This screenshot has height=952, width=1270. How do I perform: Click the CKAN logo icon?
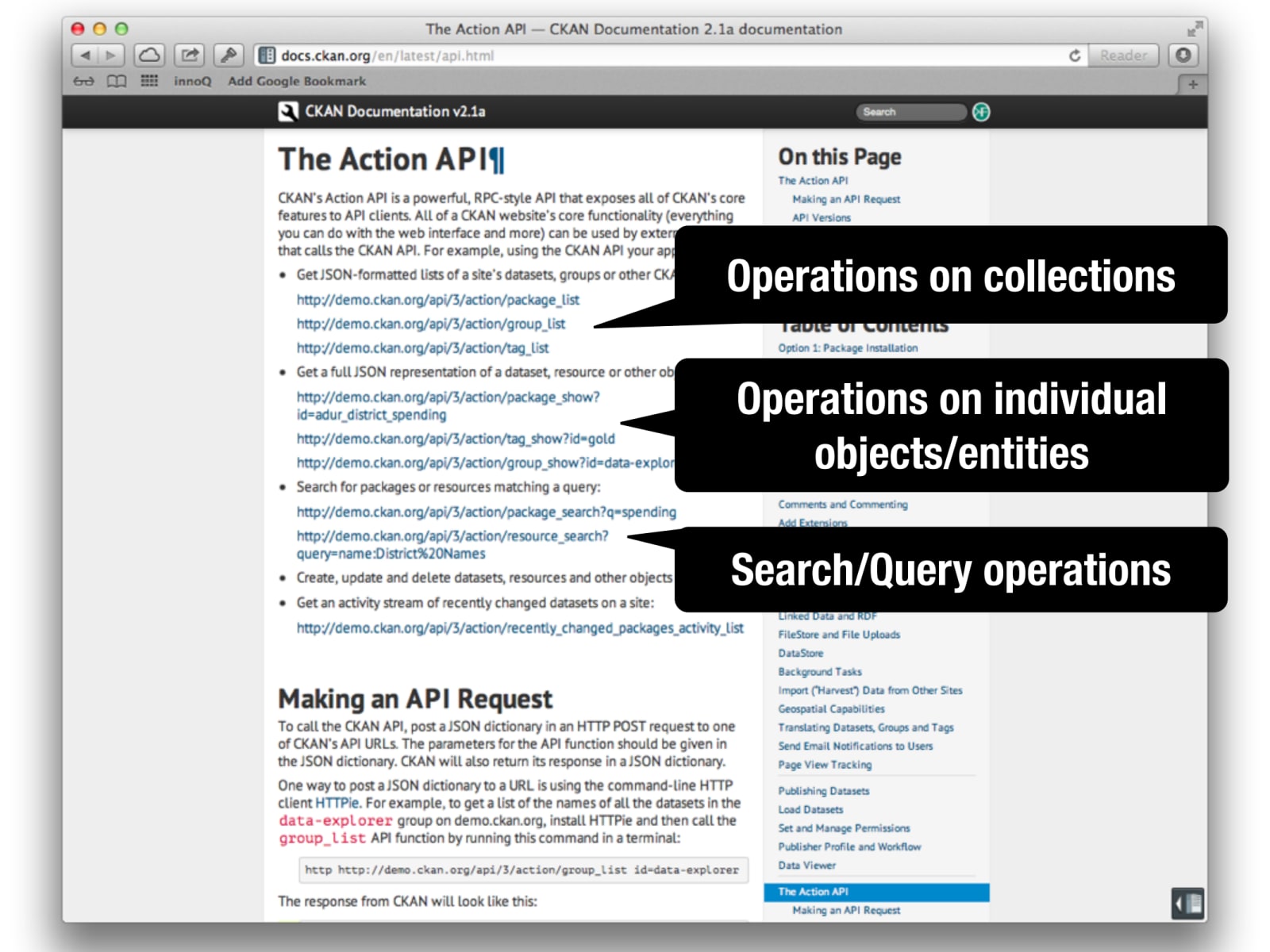pos(287,112)
